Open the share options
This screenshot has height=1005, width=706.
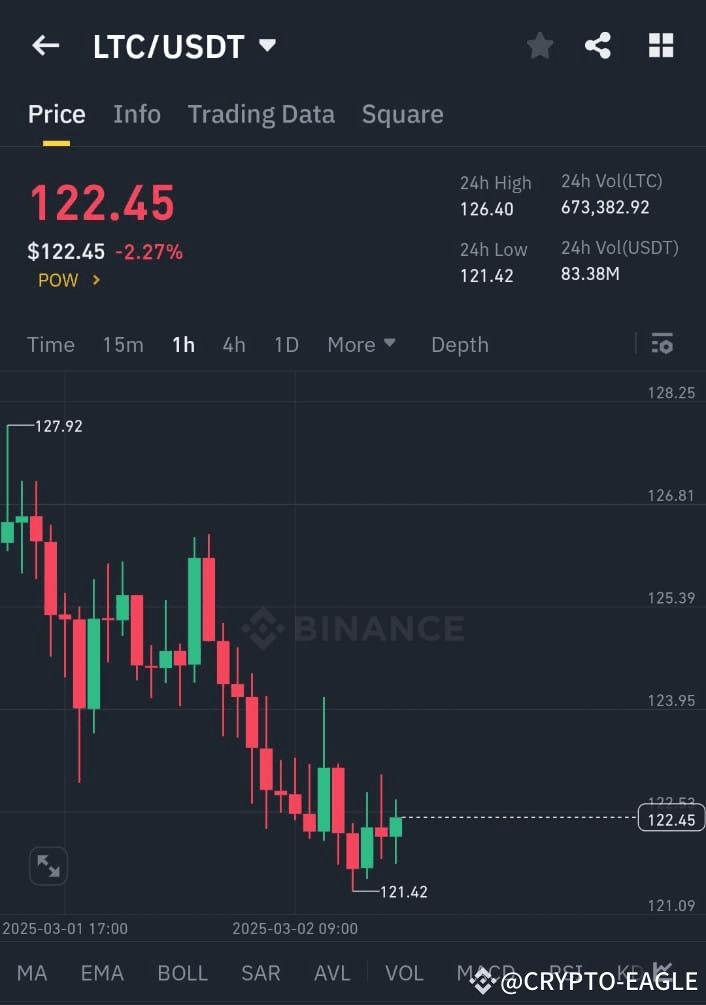(x=599, y=45)
